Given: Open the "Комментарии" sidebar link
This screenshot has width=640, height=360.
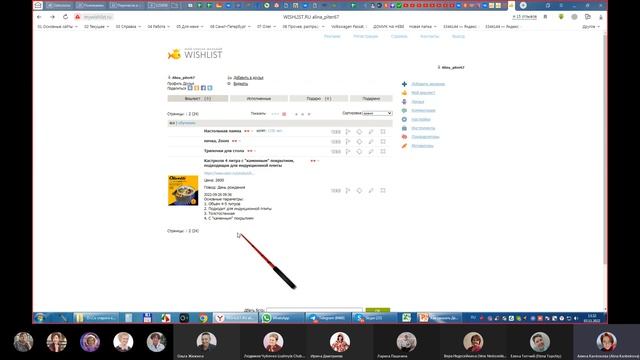Looking at the screenshot, I should (423, 111).
